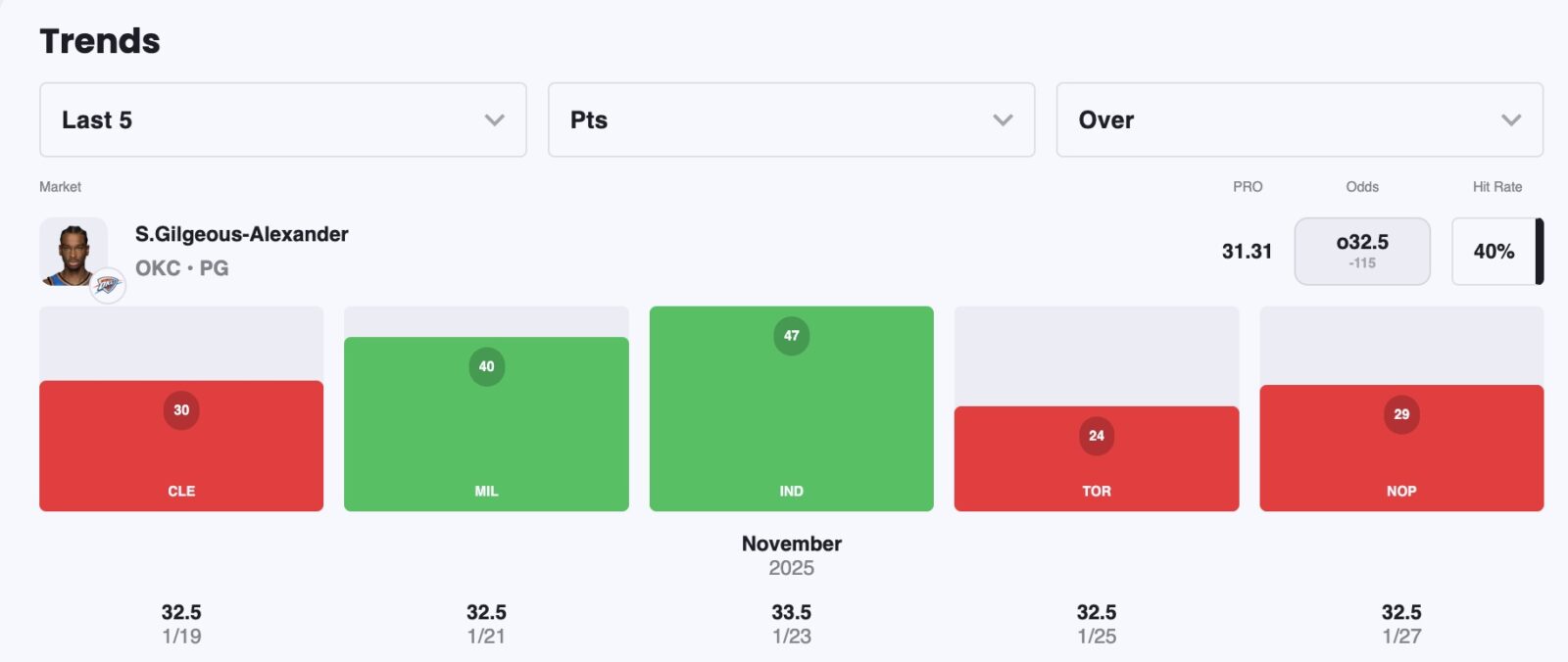Click the 40% hit rate box
This screenshot has width=1568, height=662.
[x=1494, y=252]
